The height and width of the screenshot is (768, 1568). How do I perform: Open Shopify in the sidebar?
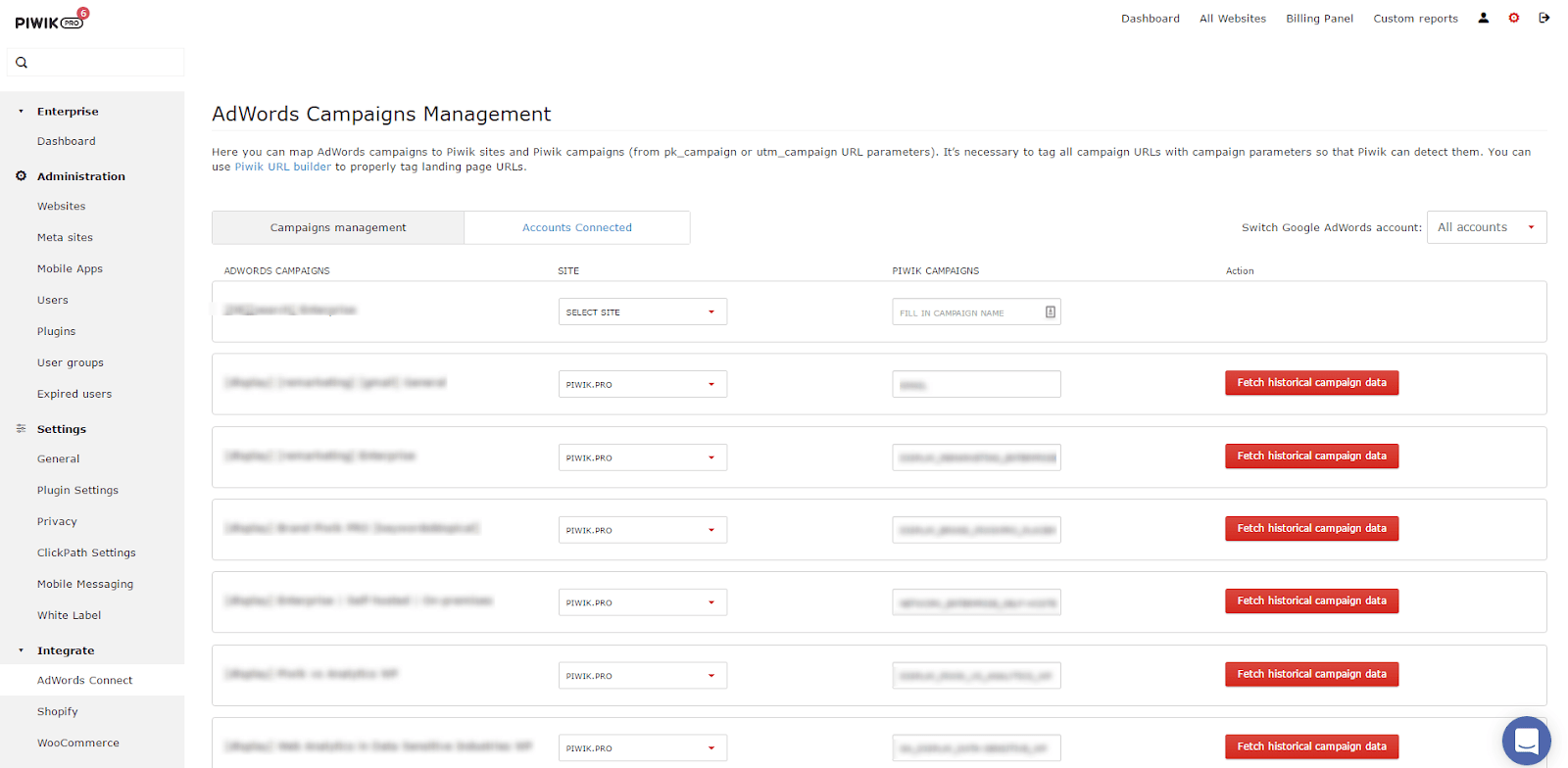point(58,711)
